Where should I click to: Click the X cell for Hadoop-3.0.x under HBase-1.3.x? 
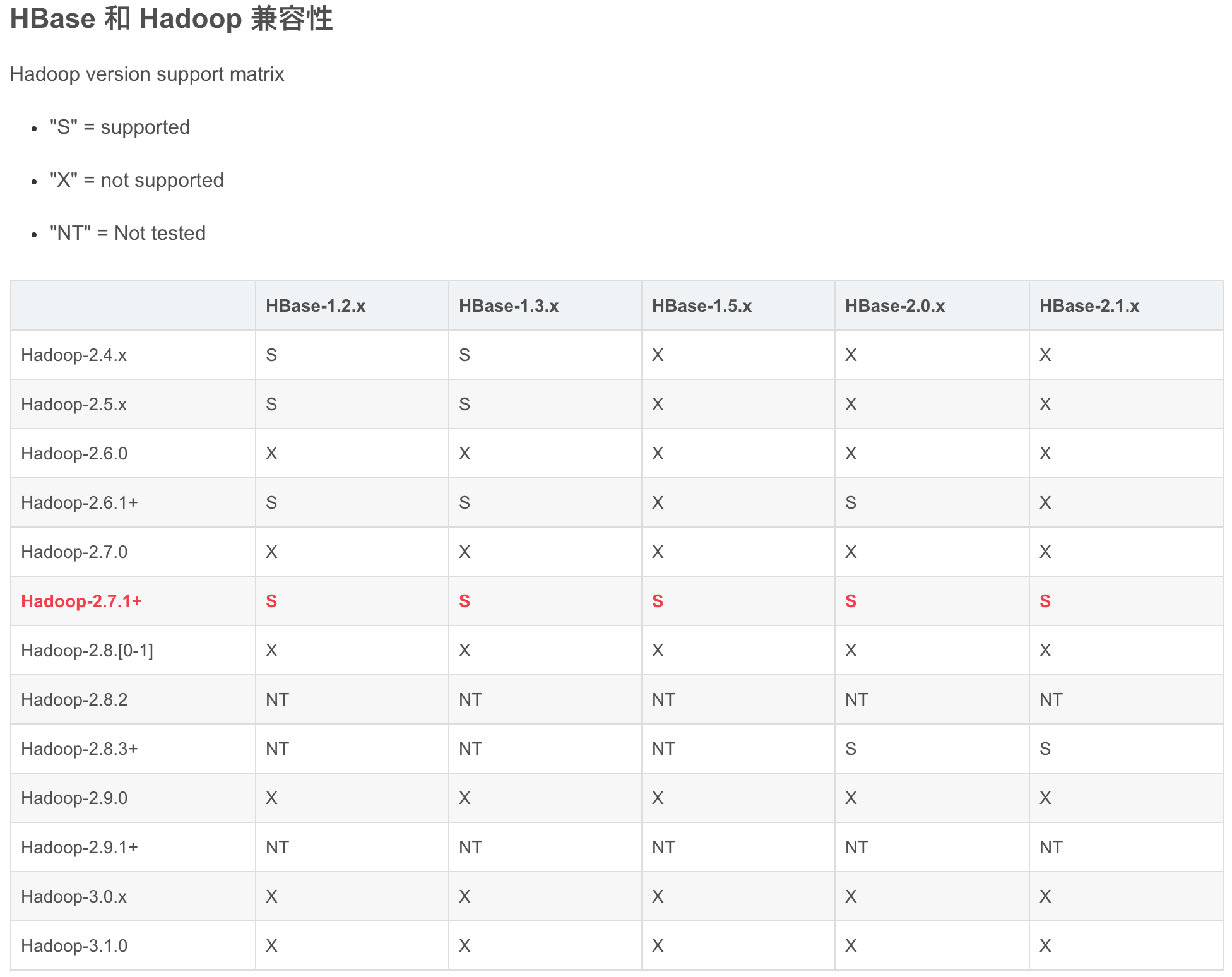(465, 896)
